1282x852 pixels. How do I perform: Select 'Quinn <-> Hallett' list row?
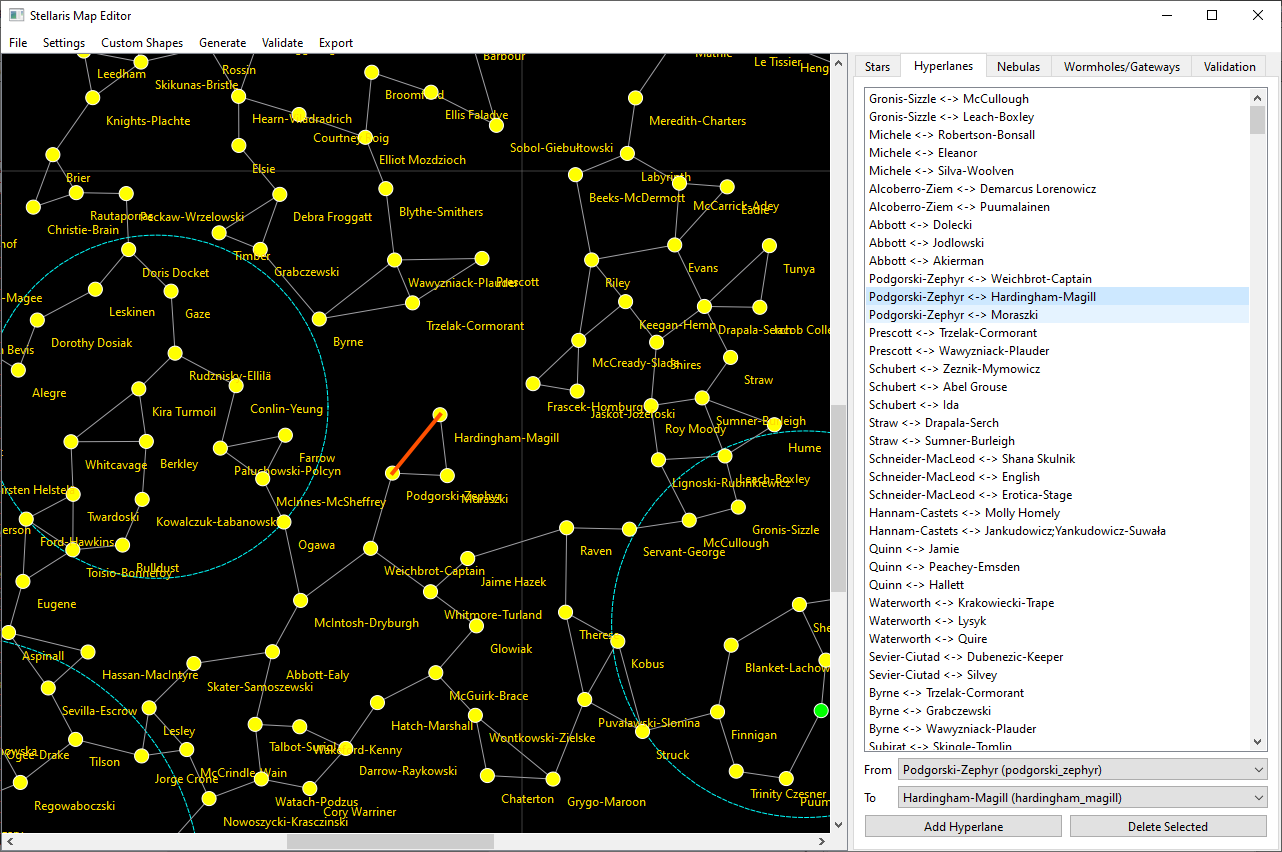pos(1057,584)
